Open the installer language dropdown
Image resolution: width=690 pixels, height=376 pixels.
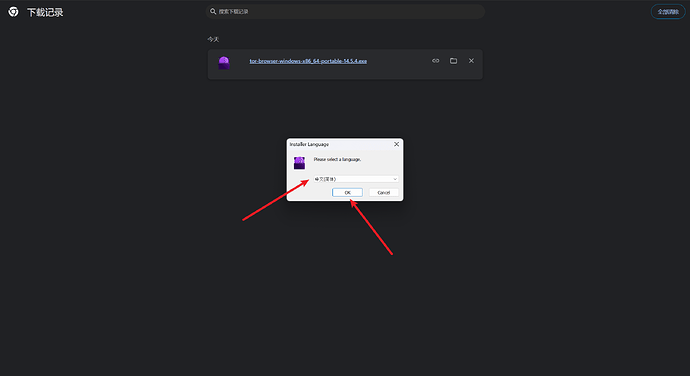pyautogui.click(x=356, y=179)
